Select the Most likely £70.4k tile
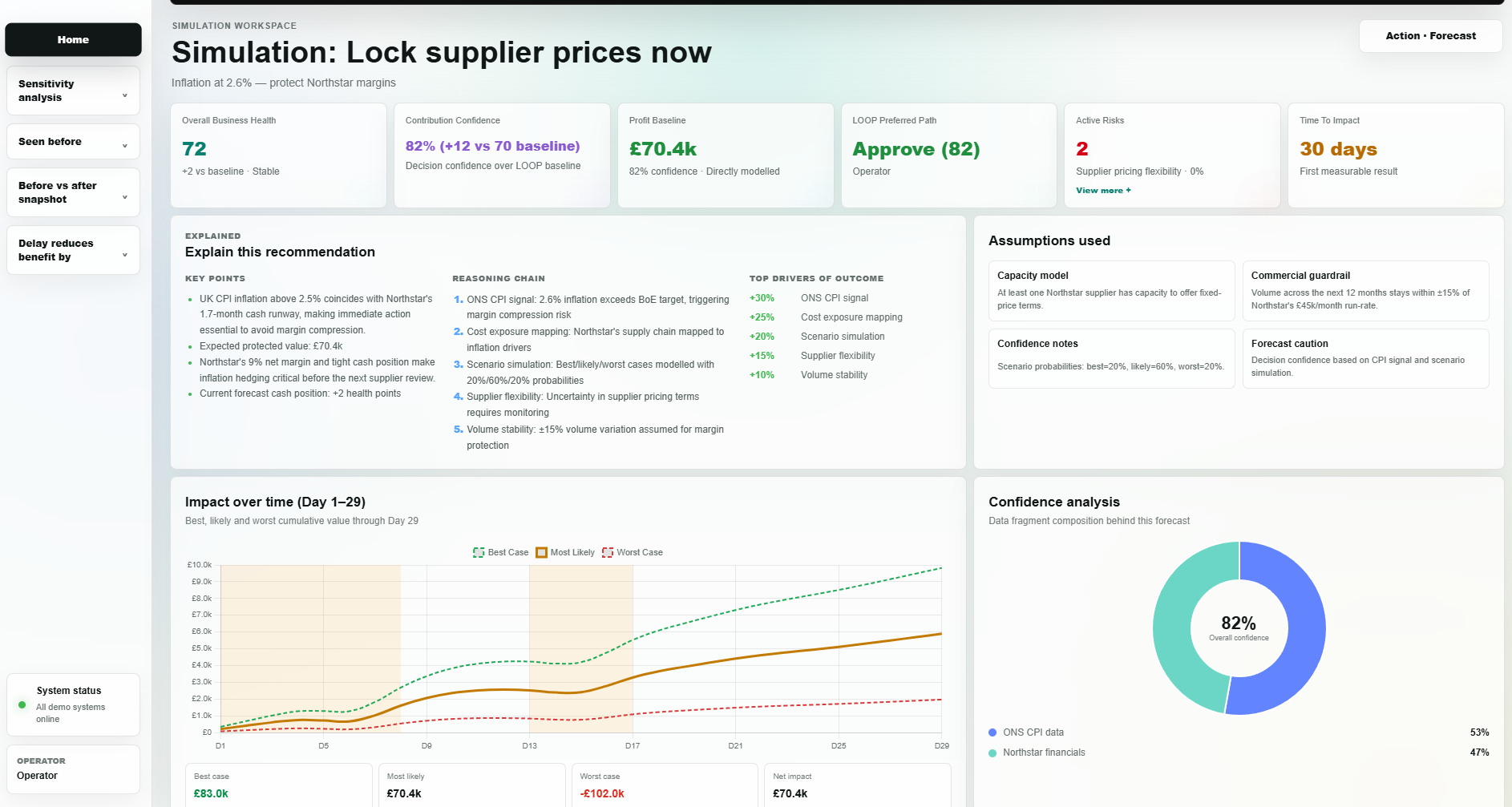Screen dimensions: 1512x807 pyautogui.click(x=471, y=785)
